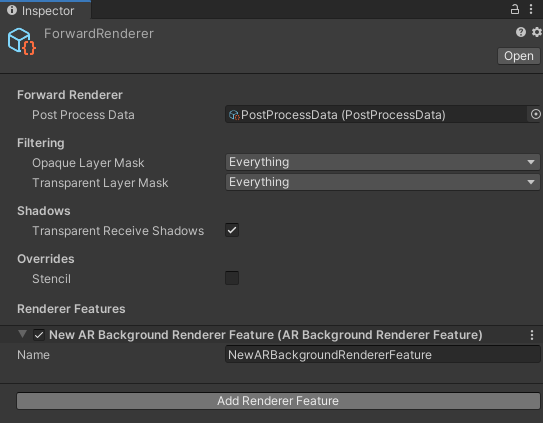The width and height of the screenshot is (543, 423).
Task: Click the Post Process Data object picker circle
Action: pyautogui.click(x=535, y=114)
